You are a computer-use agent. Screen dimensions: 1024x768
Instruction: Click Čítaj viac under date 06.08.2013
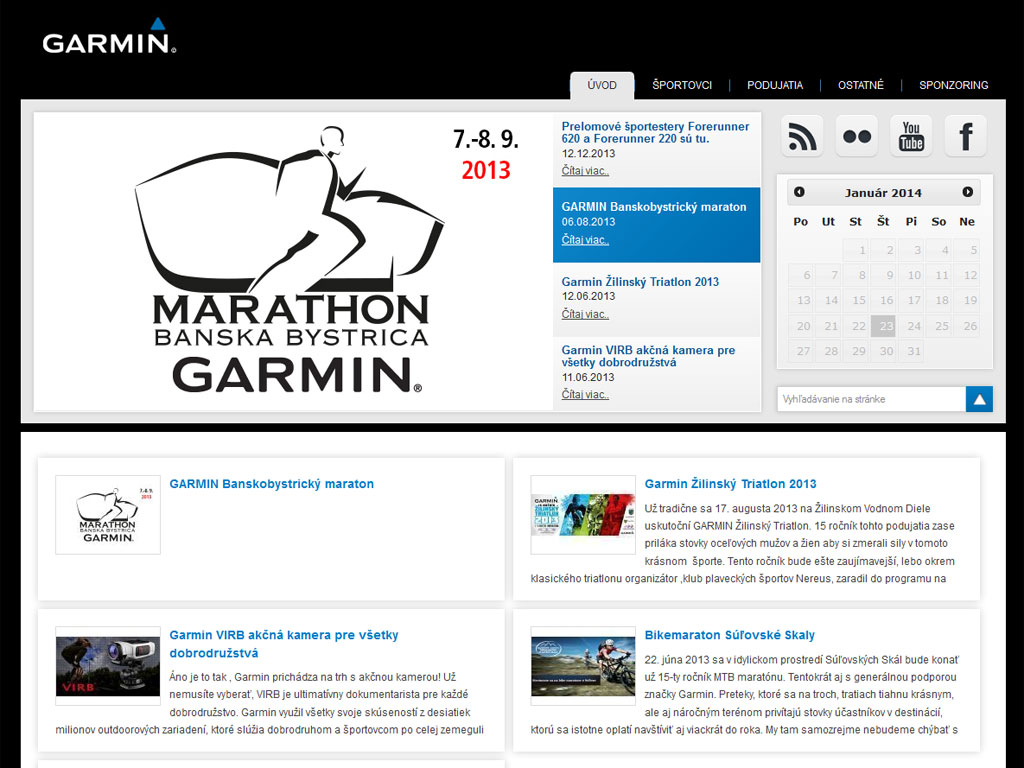click(585, 240)
